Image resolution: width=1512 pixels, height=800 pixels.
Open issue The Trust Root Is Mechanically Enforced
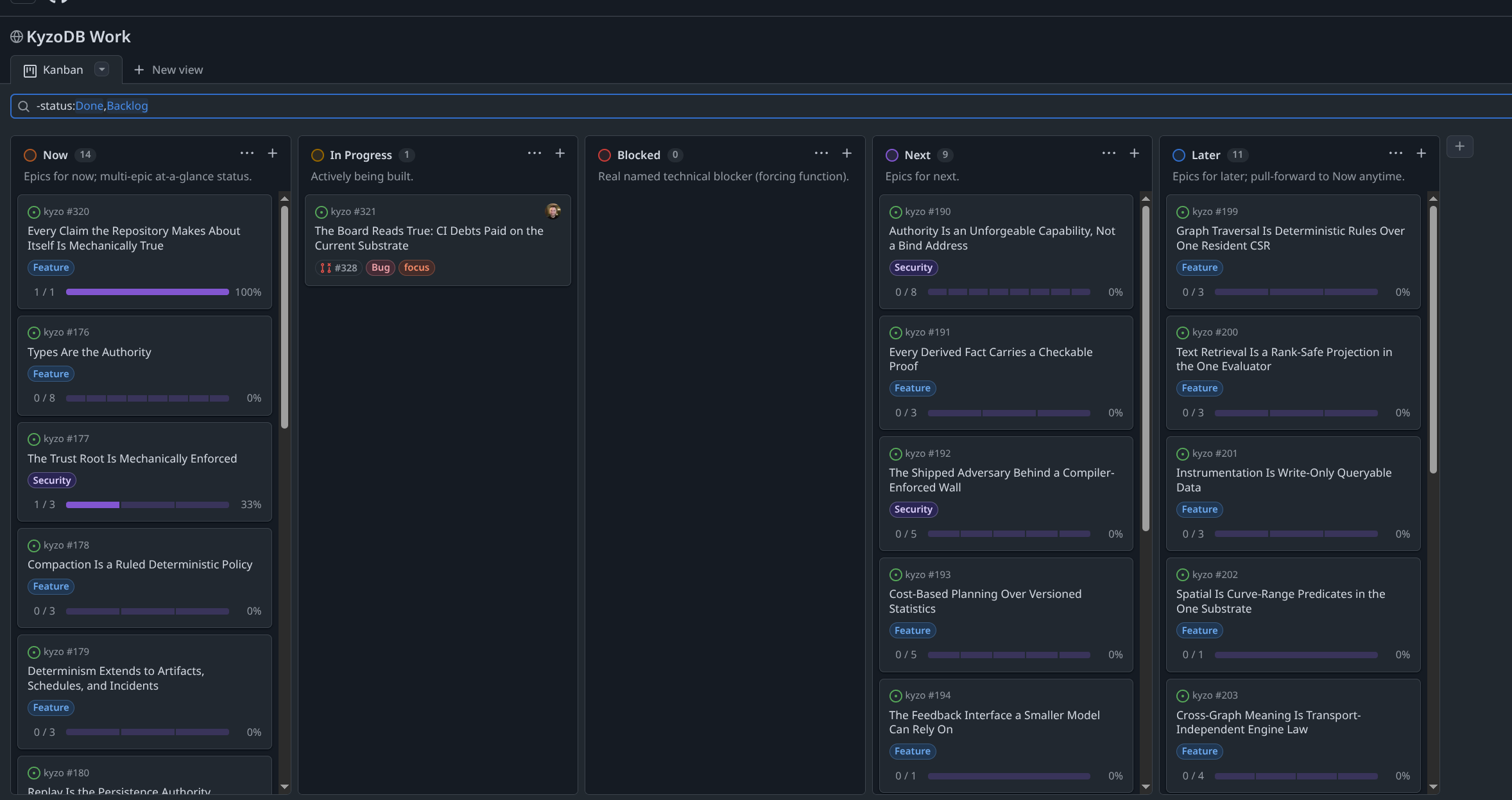click(x=132, y=459)
